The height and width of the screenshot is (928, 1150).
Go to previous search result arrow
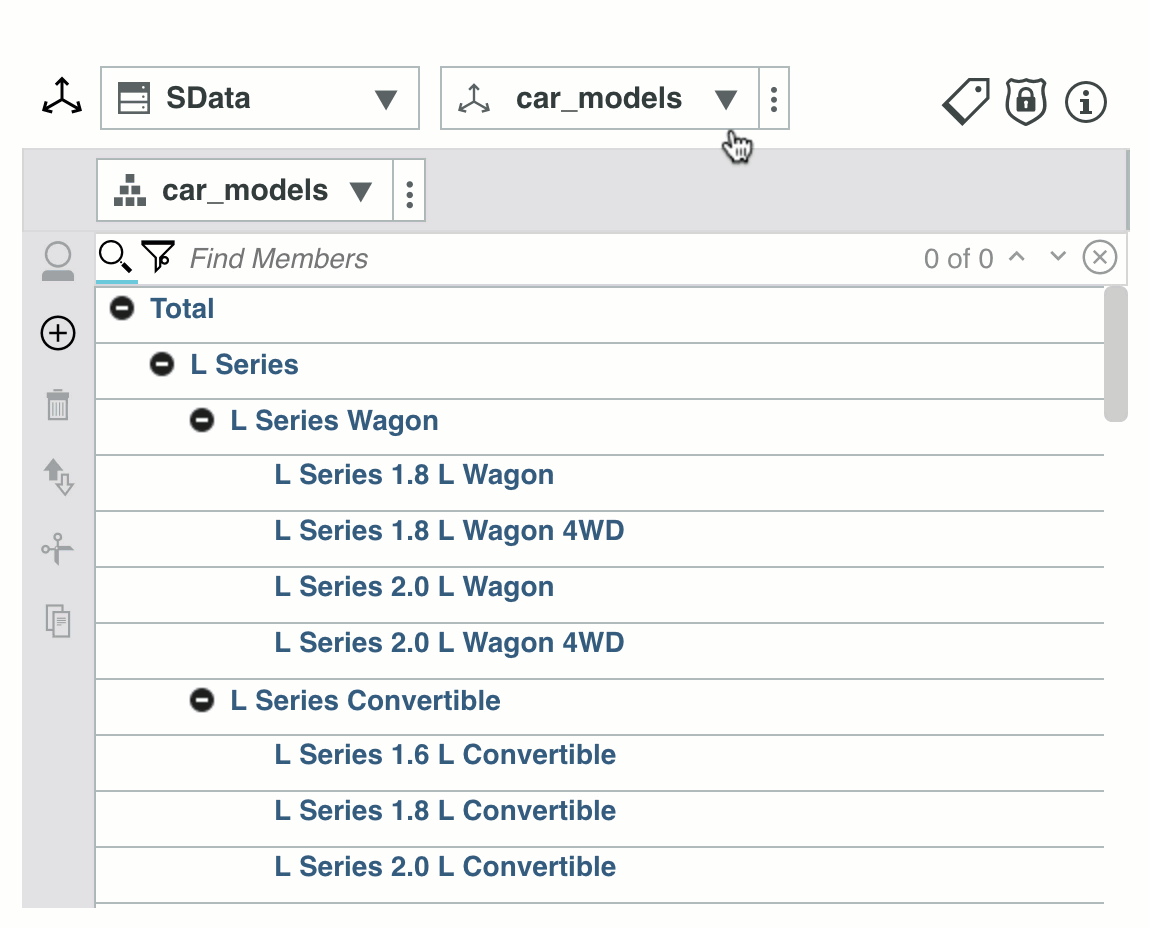[1017, 257]
